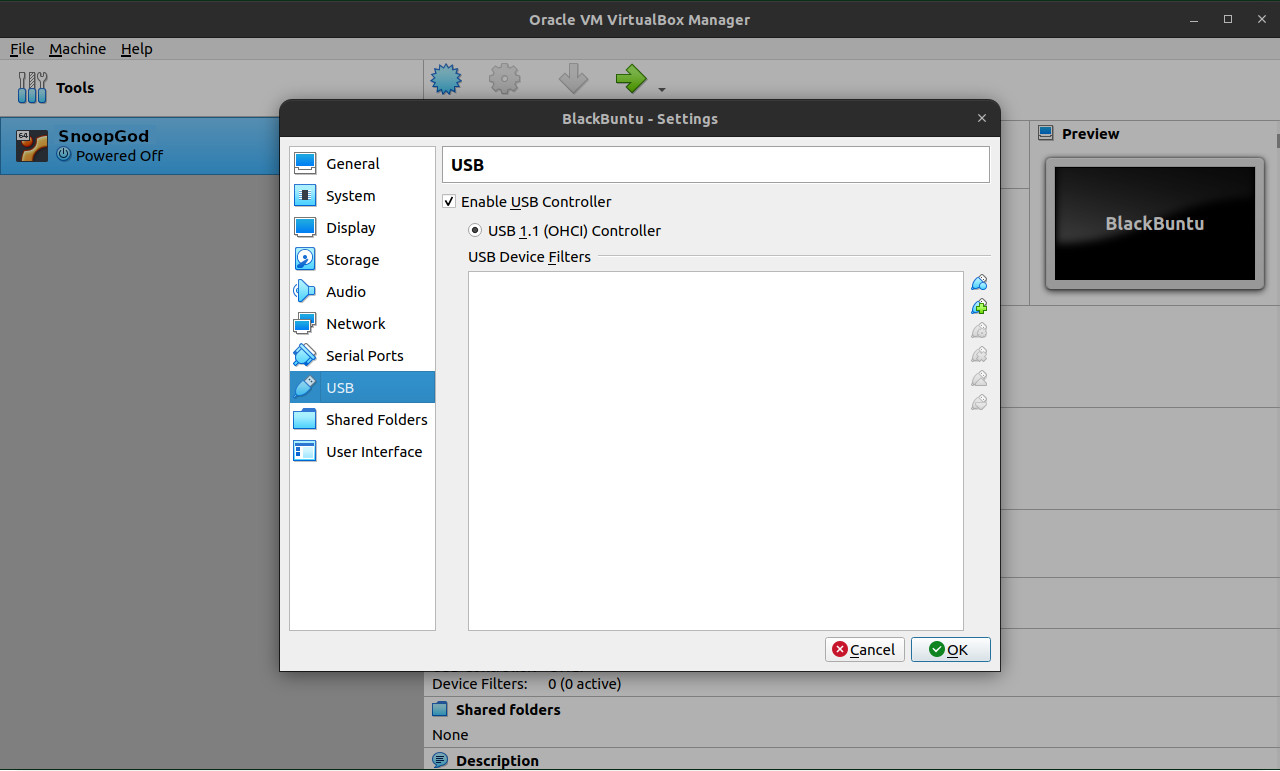Click the greyed-out remove USB filter icon

[x=979, y=355]
